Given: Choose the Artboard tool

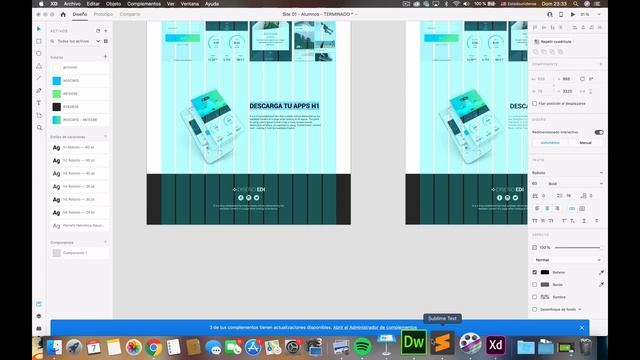Looking at the screenshot, I should pos(39,115).
